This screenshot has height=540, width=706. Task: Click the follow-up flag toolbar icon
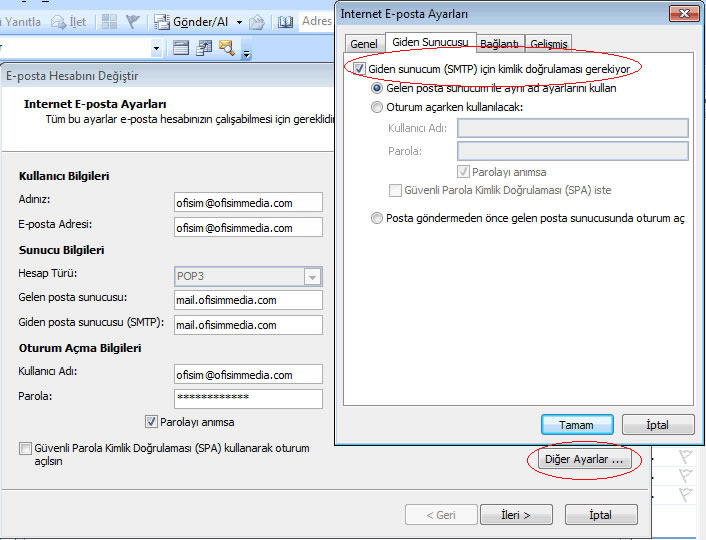pos(132,22)
